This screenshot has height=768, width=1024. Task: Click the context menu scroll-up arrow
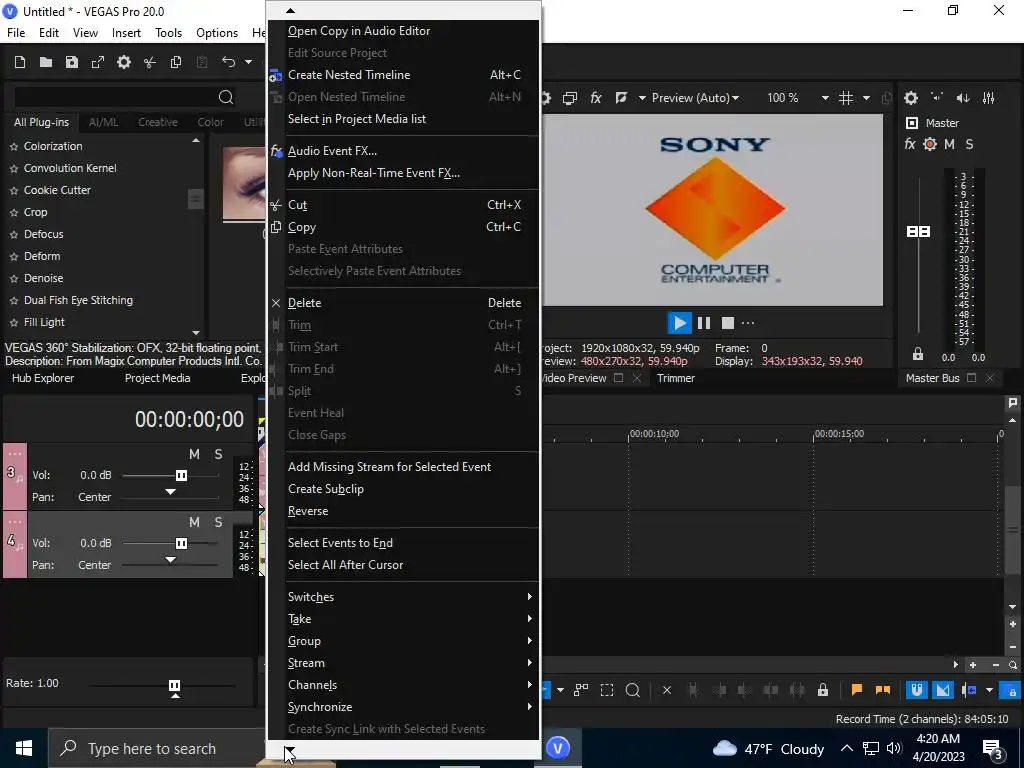[291, 10]
